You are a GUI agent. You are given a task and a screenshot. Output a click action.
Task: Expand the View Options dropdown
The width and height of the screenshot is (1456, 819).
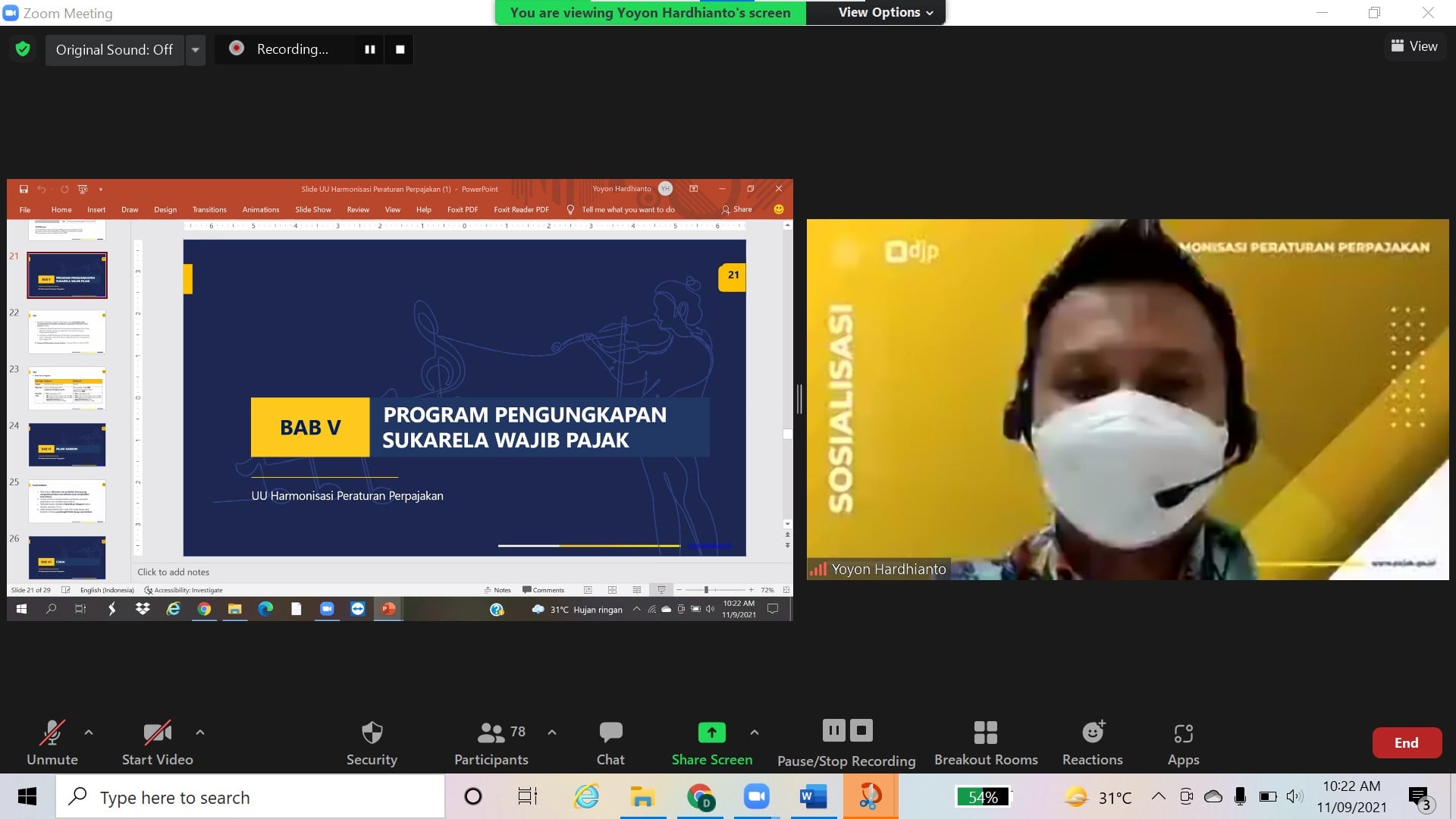[885, 12]
